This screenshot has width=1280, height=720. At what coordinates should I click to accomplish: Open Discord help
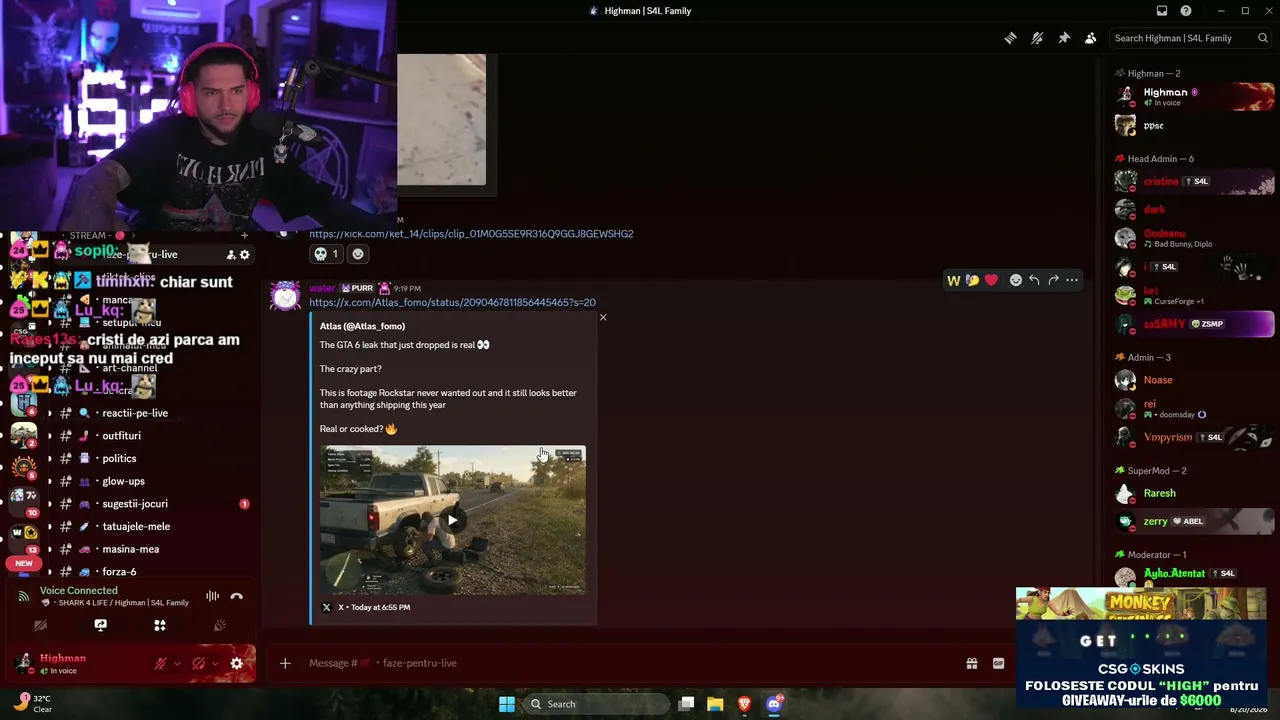tap(1186, 11)
